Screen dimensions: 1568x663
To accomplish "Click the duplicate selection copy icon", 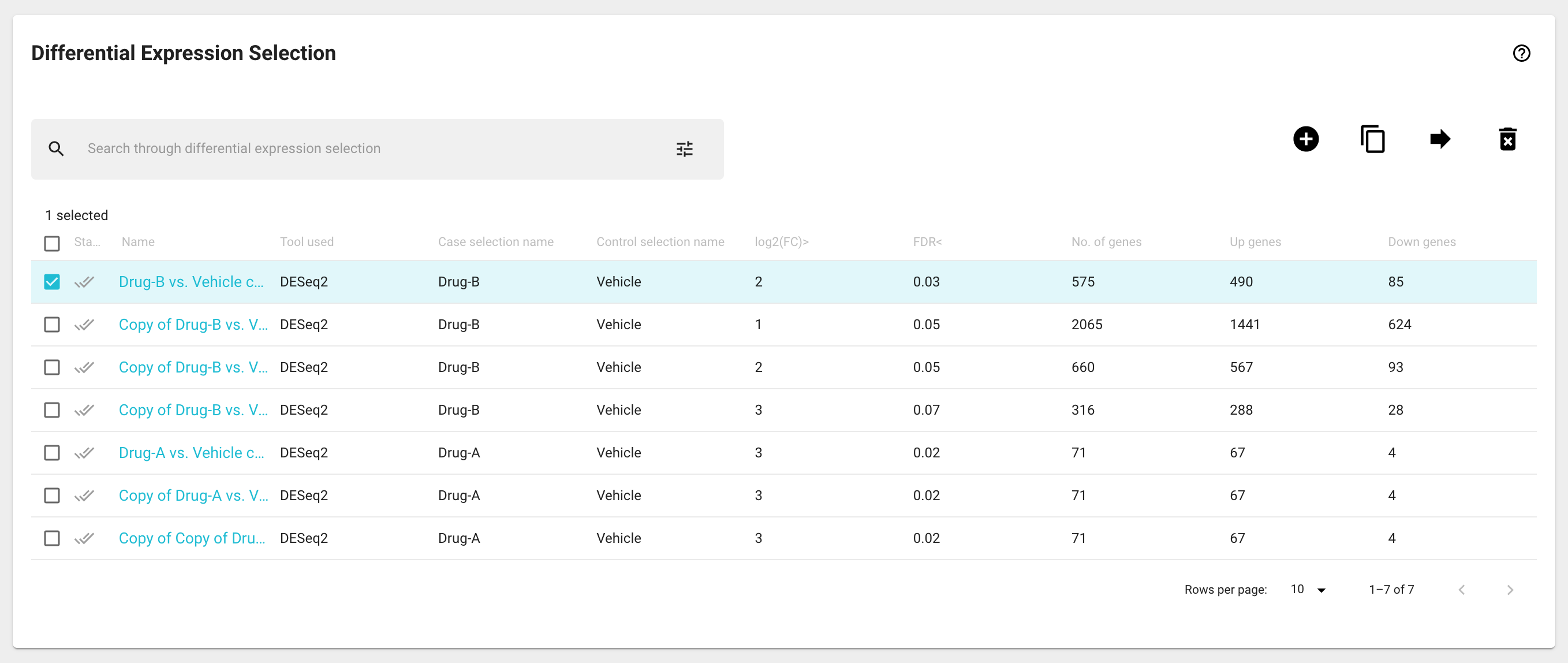I will click(1372, 139).
